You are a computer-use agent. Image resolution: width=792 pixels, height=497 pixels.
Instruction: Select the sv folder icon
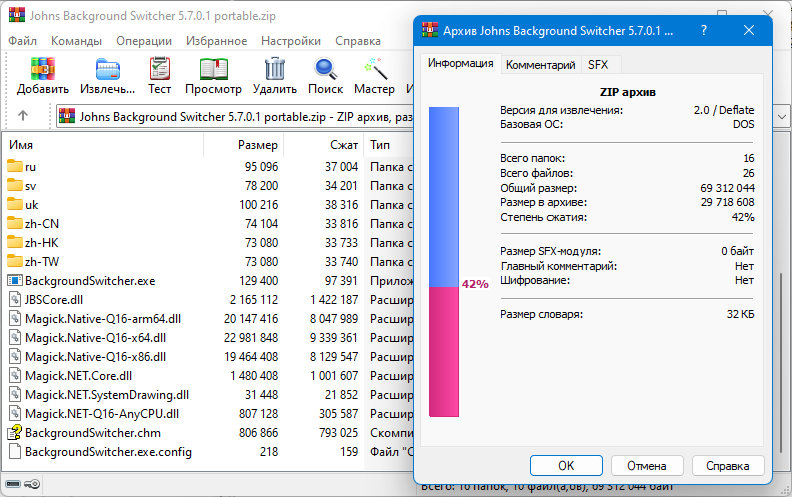click(x=15, y=185)
